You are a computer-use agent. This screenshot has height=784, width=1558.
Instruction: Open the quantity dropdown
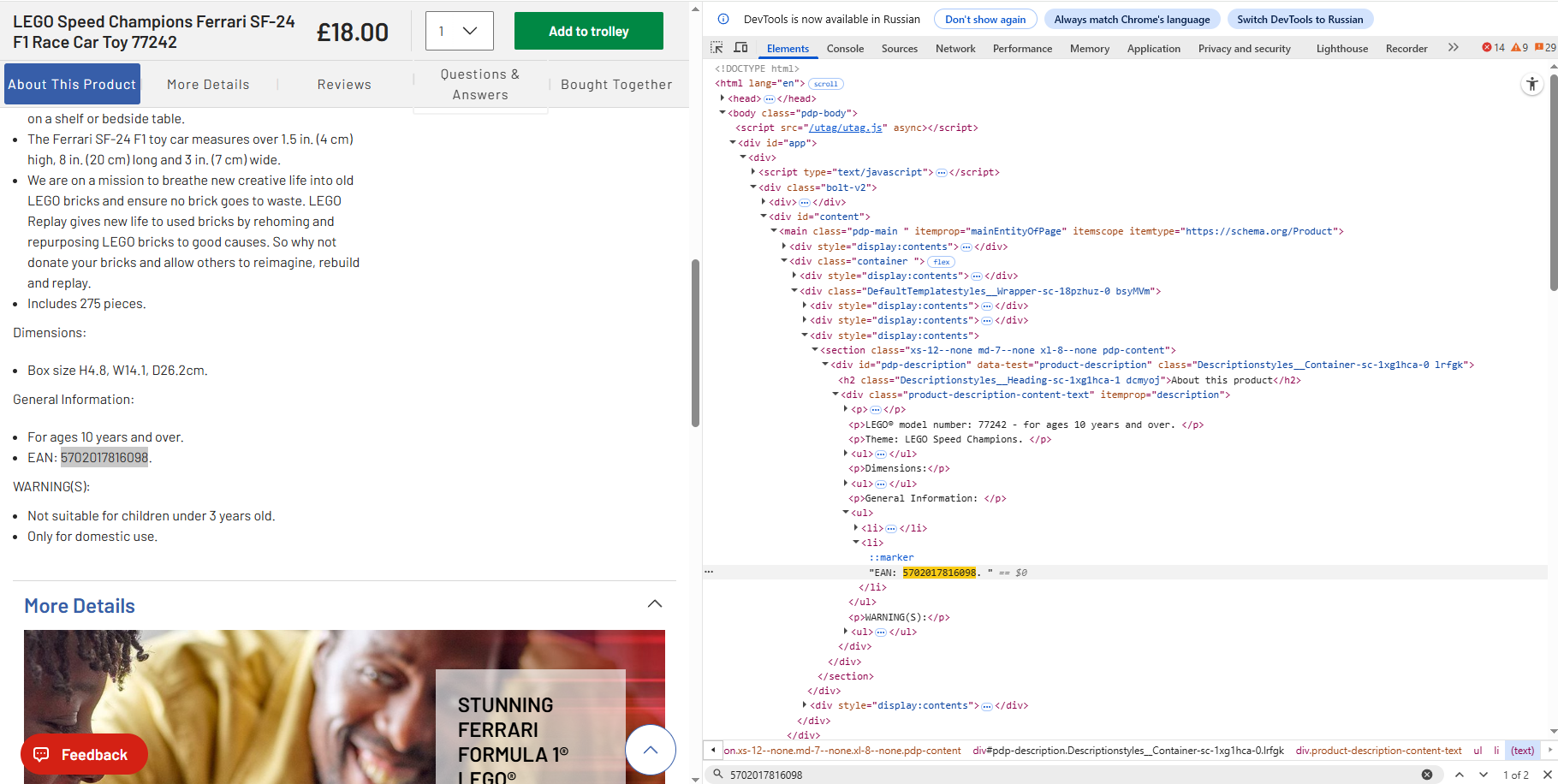460,31
